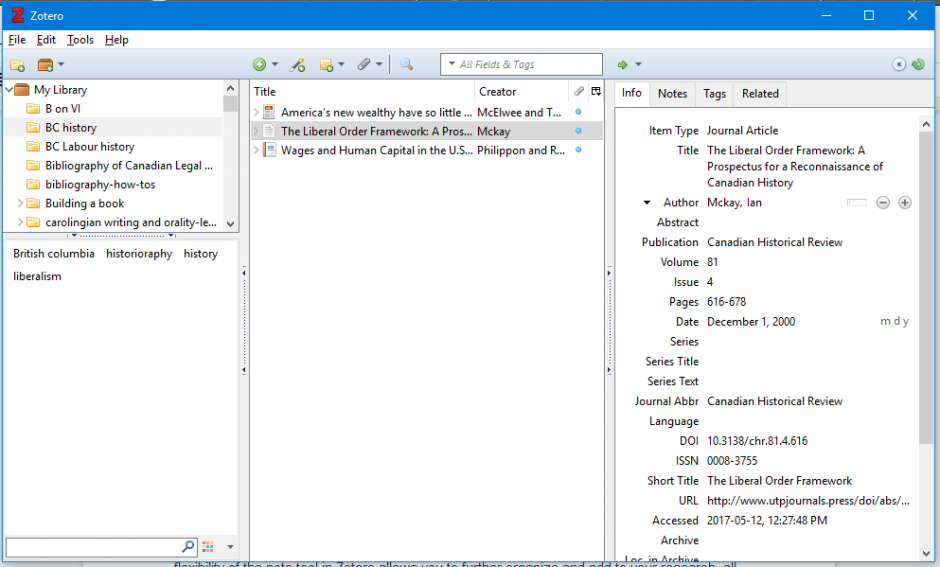Click the green Locate arrow icon
Image resolution: width=940 pixels, height=567 pixels.
point(623,65)
